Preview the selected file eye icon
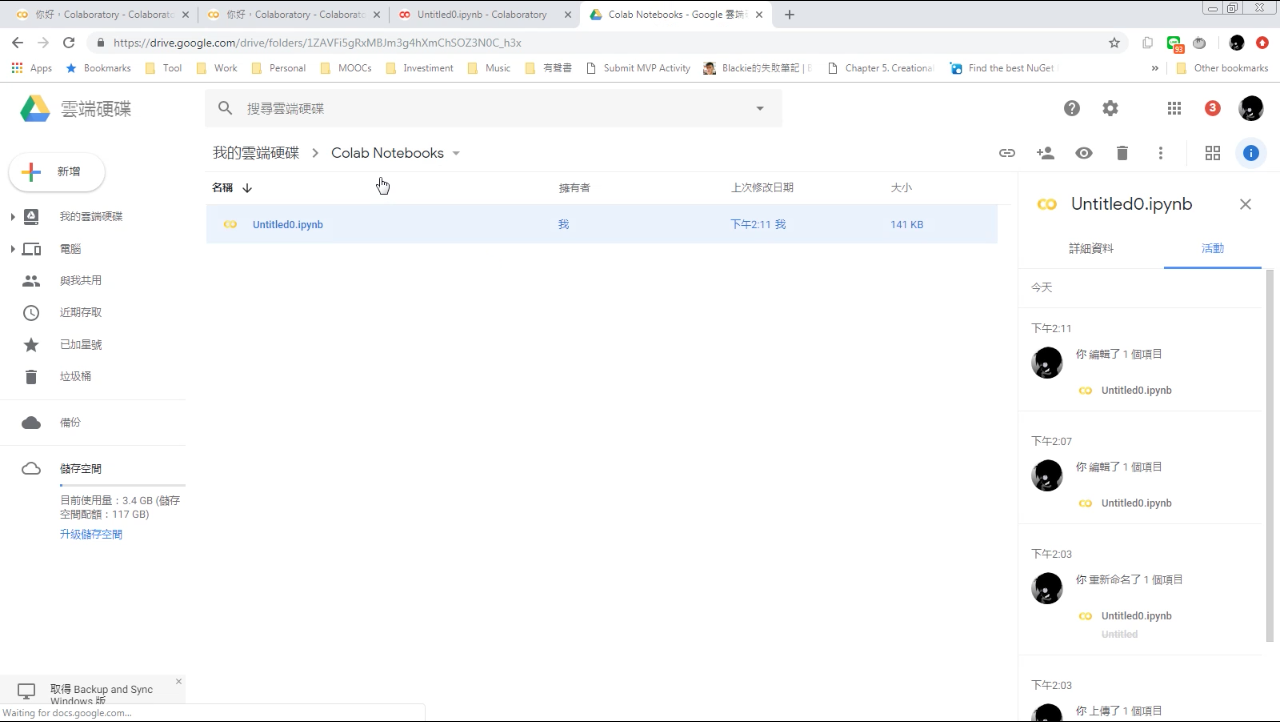Image resolution: width=1280 pixels, height=722 pixels. (x=1084, y=153)
